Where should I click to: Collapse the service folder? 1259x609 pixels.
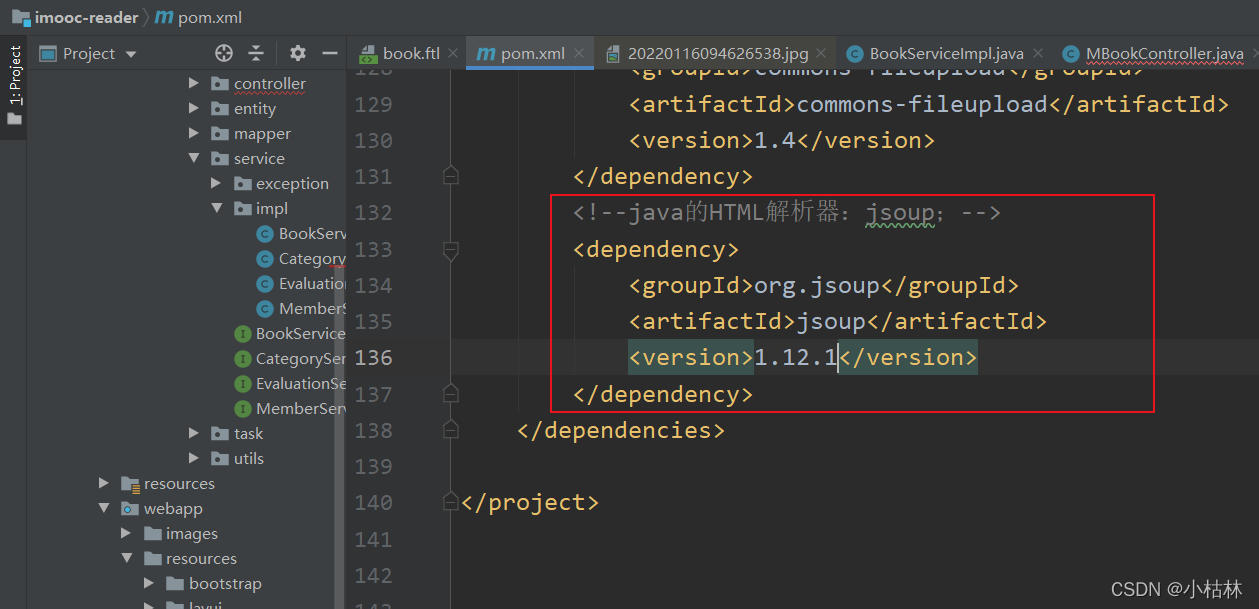point(194,159)
